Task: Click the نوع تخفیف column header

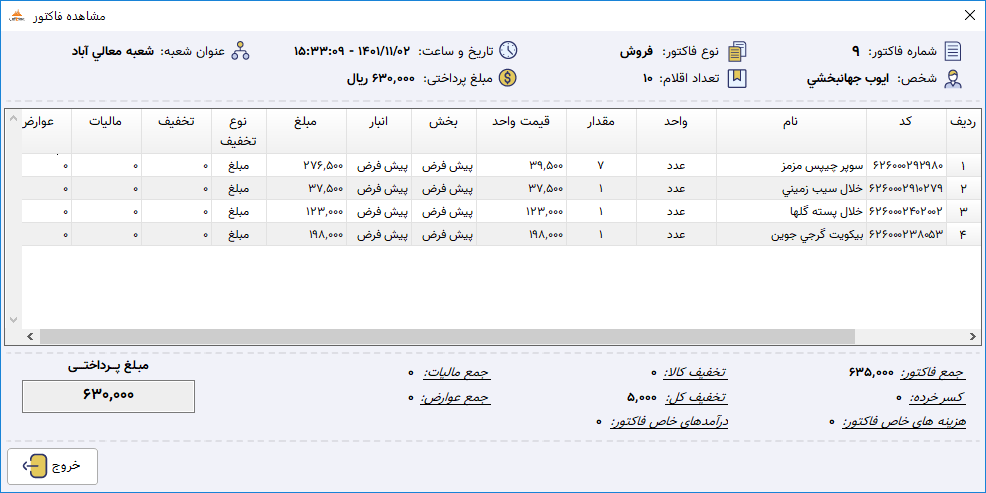Action: point(239,131)
